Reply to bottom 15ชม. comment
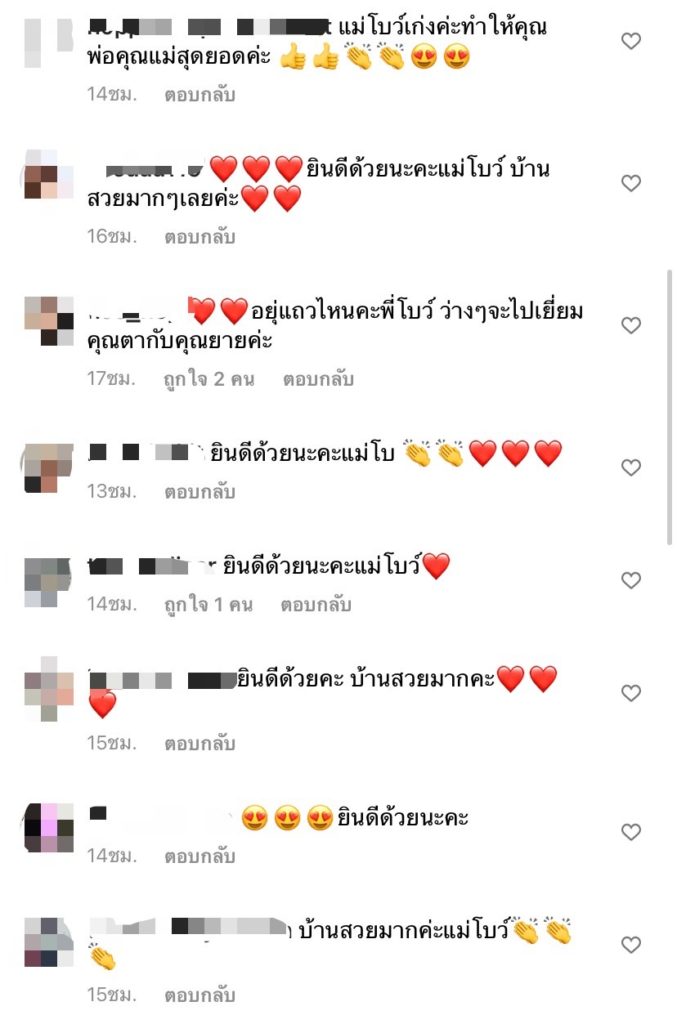This screenshot has width=677, height=1024. point(199,995)
